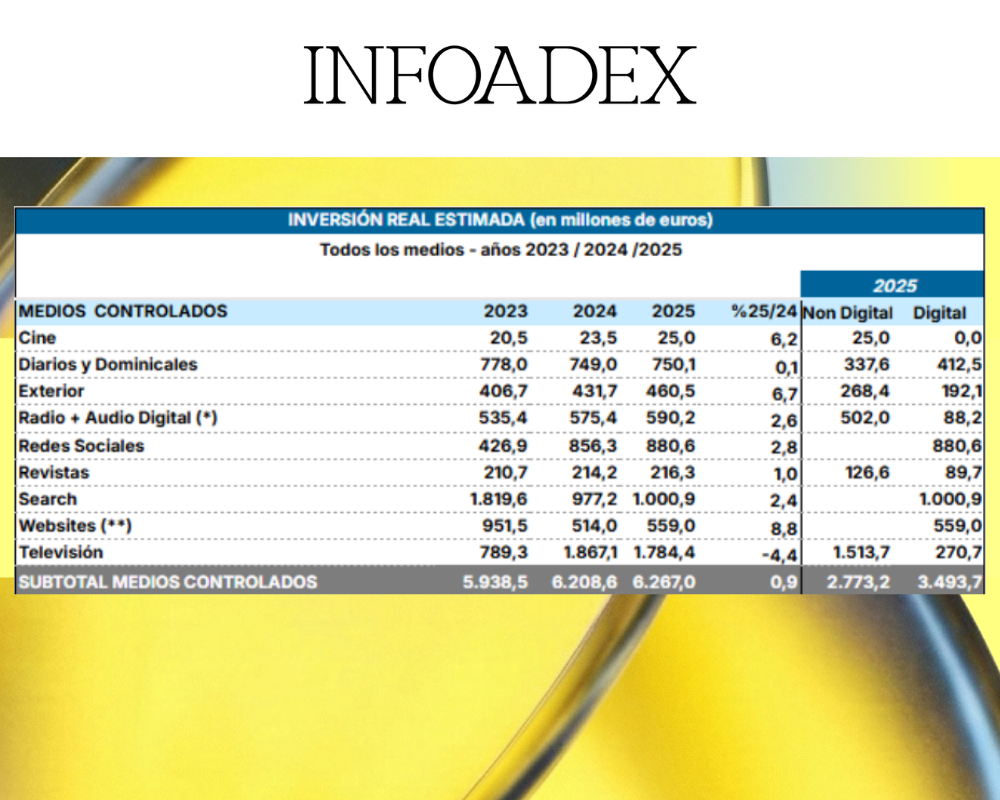Select Televisión 2025 value 1.784,4
The image size is (1000, 800).
pos(664,552)
